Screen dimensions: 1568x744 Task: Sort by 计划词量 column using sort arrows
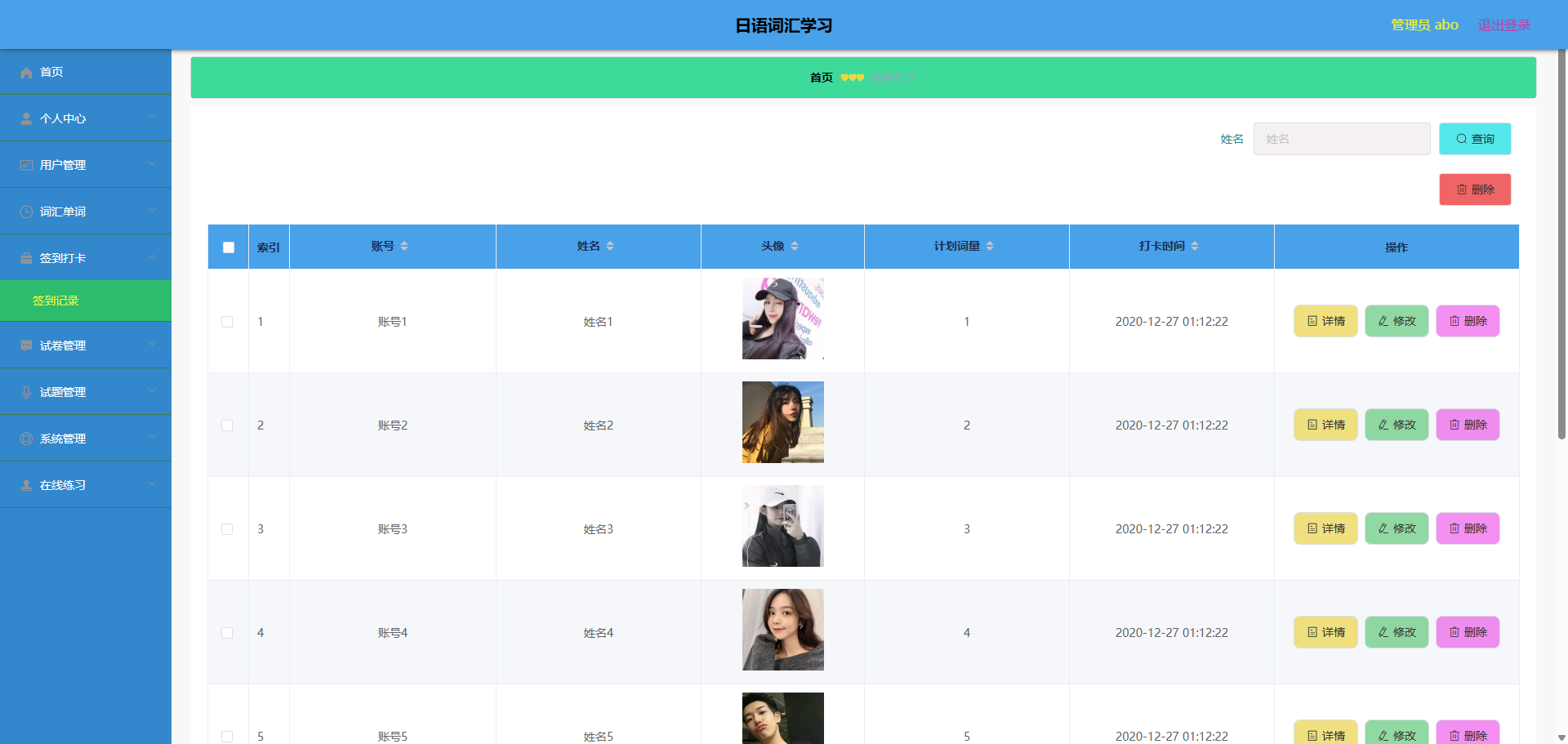[990, 247]
